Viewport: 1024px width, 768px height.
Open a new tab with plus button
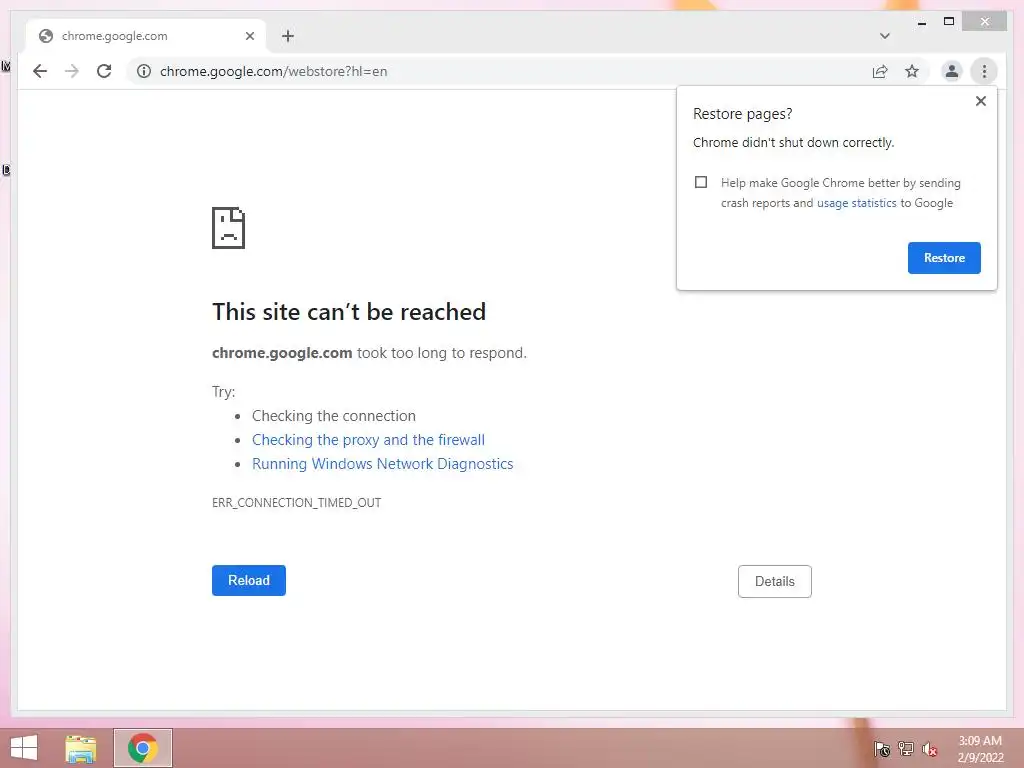287,36
